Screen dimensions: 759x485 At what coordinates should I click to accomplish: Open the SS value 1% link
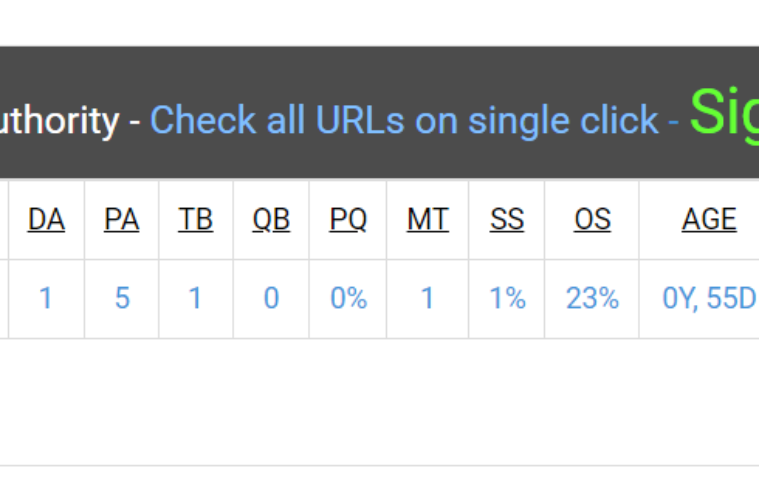[507, 298]
